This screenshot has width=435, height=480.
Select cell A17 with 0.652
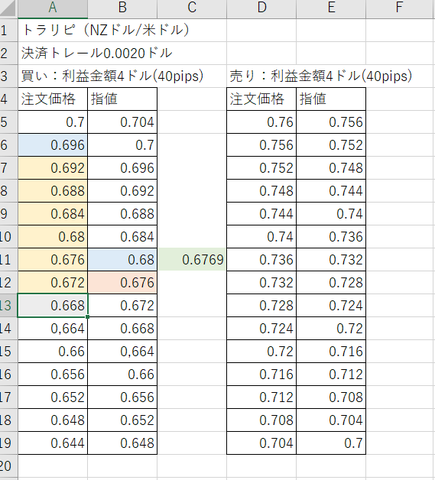(x=53, y=397)
